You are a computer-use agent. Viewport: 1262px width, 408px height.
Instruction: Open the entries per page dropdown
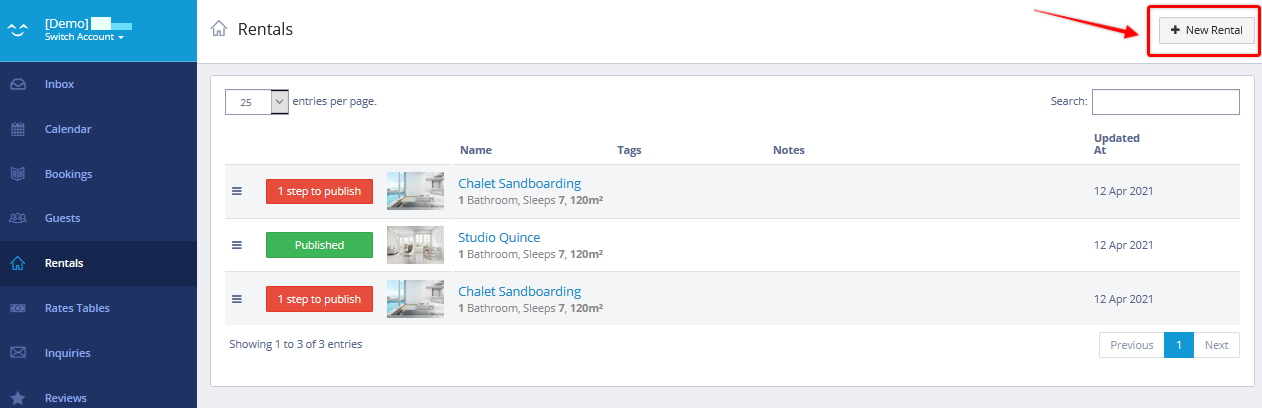point(257,102)
